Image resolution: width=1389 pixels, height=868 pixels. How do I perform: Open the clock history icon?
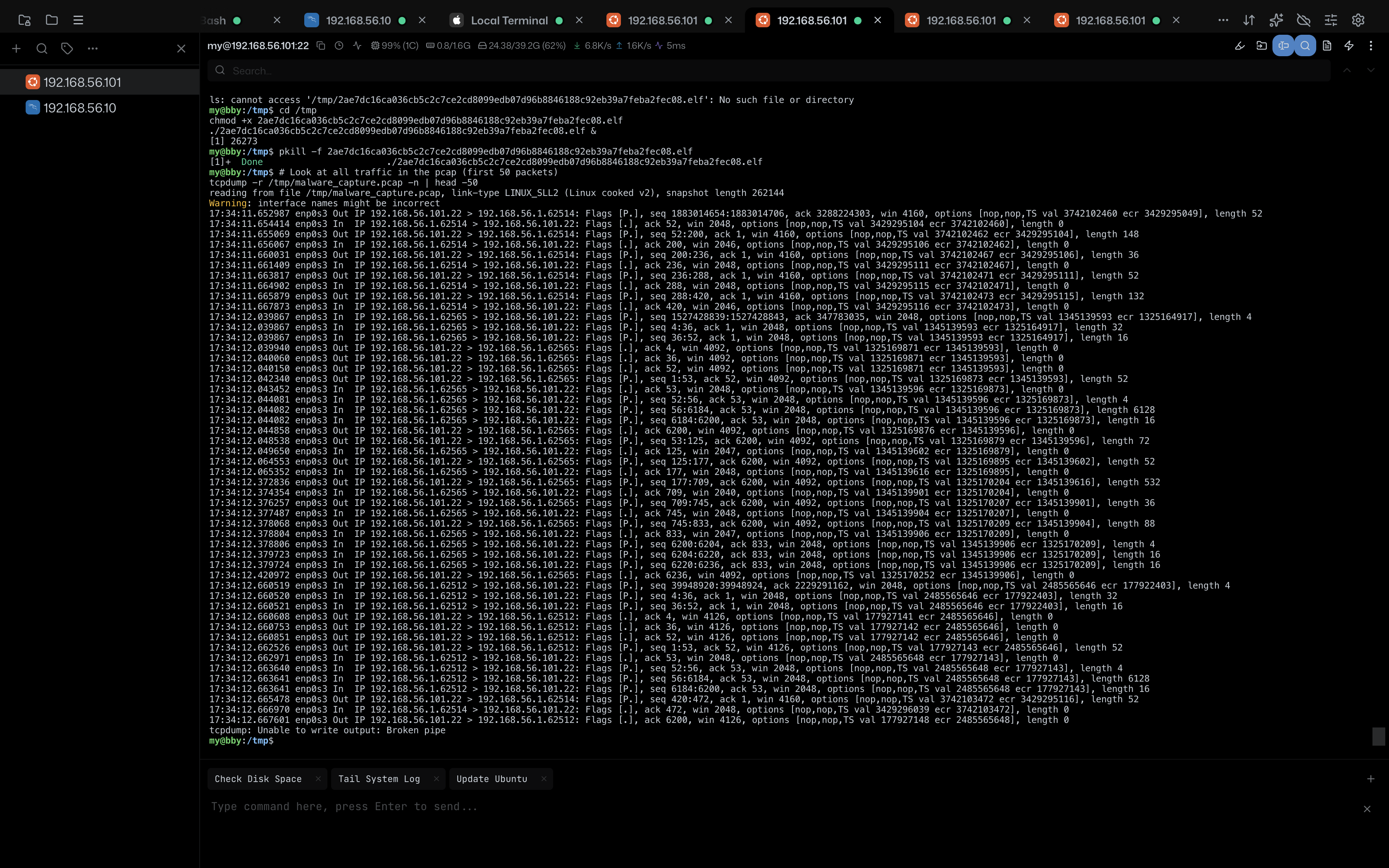[339, 45]
